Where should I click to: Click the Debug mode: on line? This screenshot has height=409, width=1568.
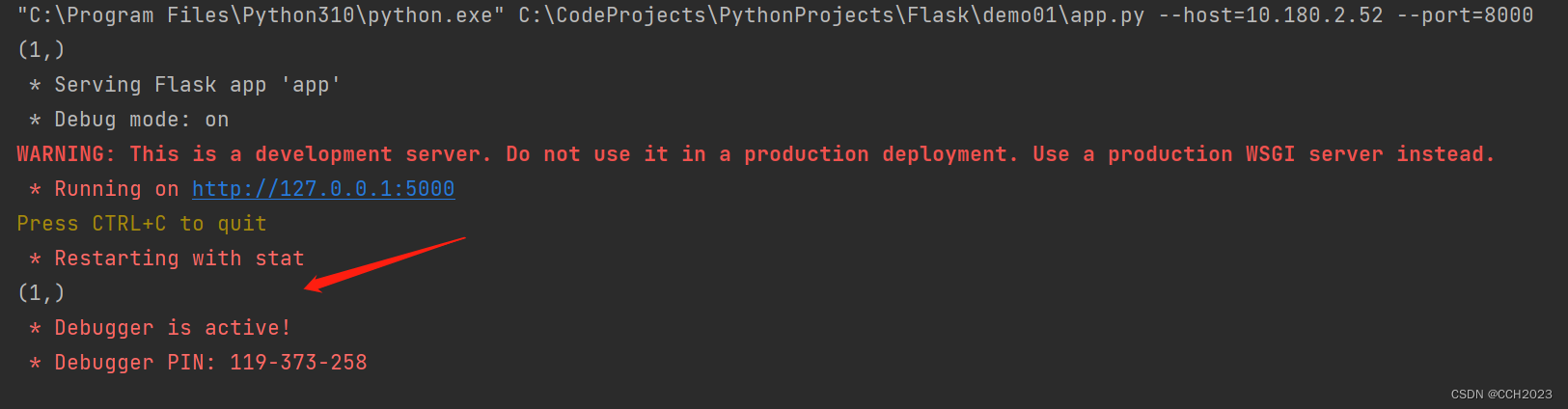point(128,120)
